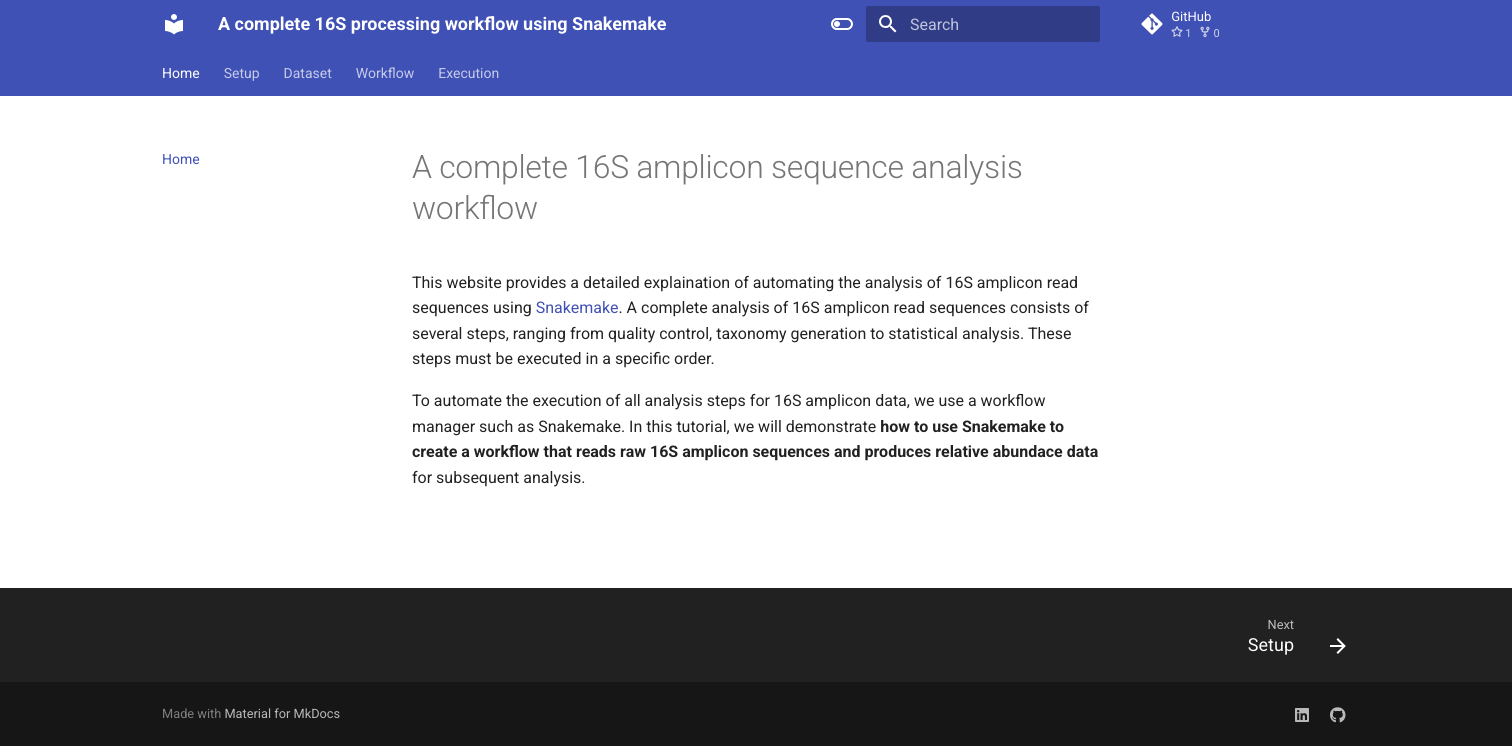Click the magnifier search icon
Screen dimensions: 1512x746
click(887, 24)
